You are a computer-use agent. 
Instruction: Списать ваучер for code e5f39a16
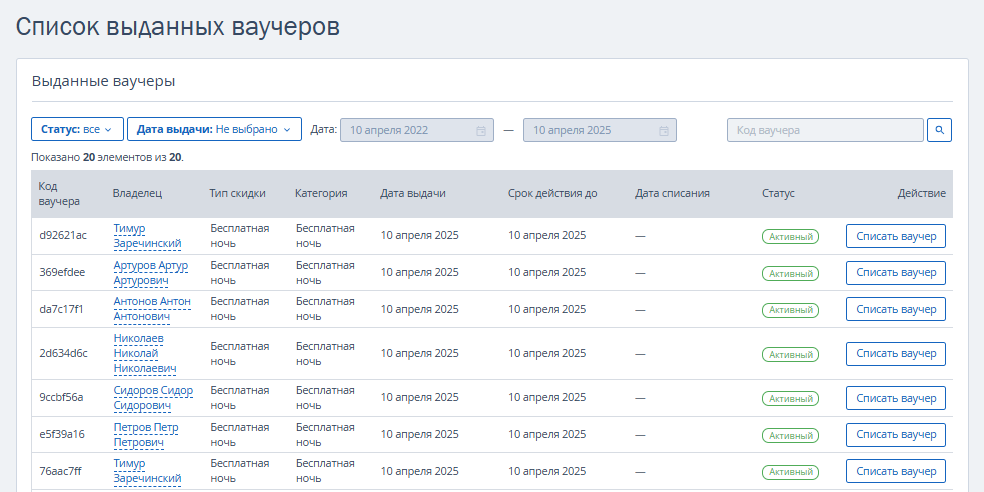pos(896,434)
